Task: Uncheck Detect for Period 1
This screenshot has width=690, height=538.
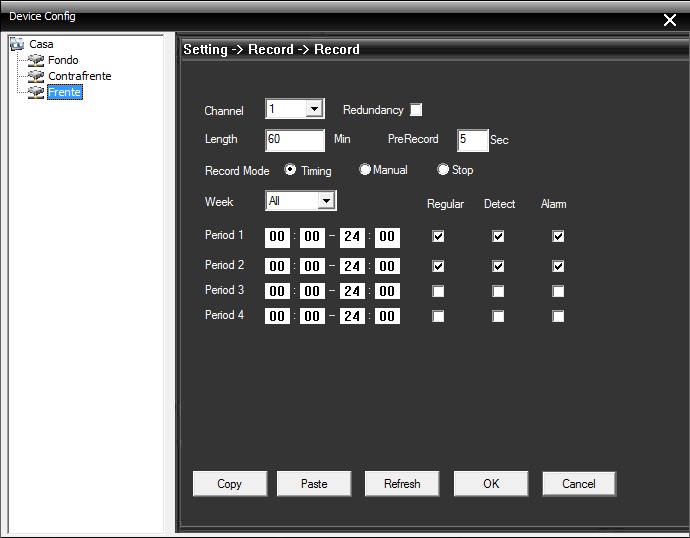Action: pyautogui.click(x=498, y=236)
